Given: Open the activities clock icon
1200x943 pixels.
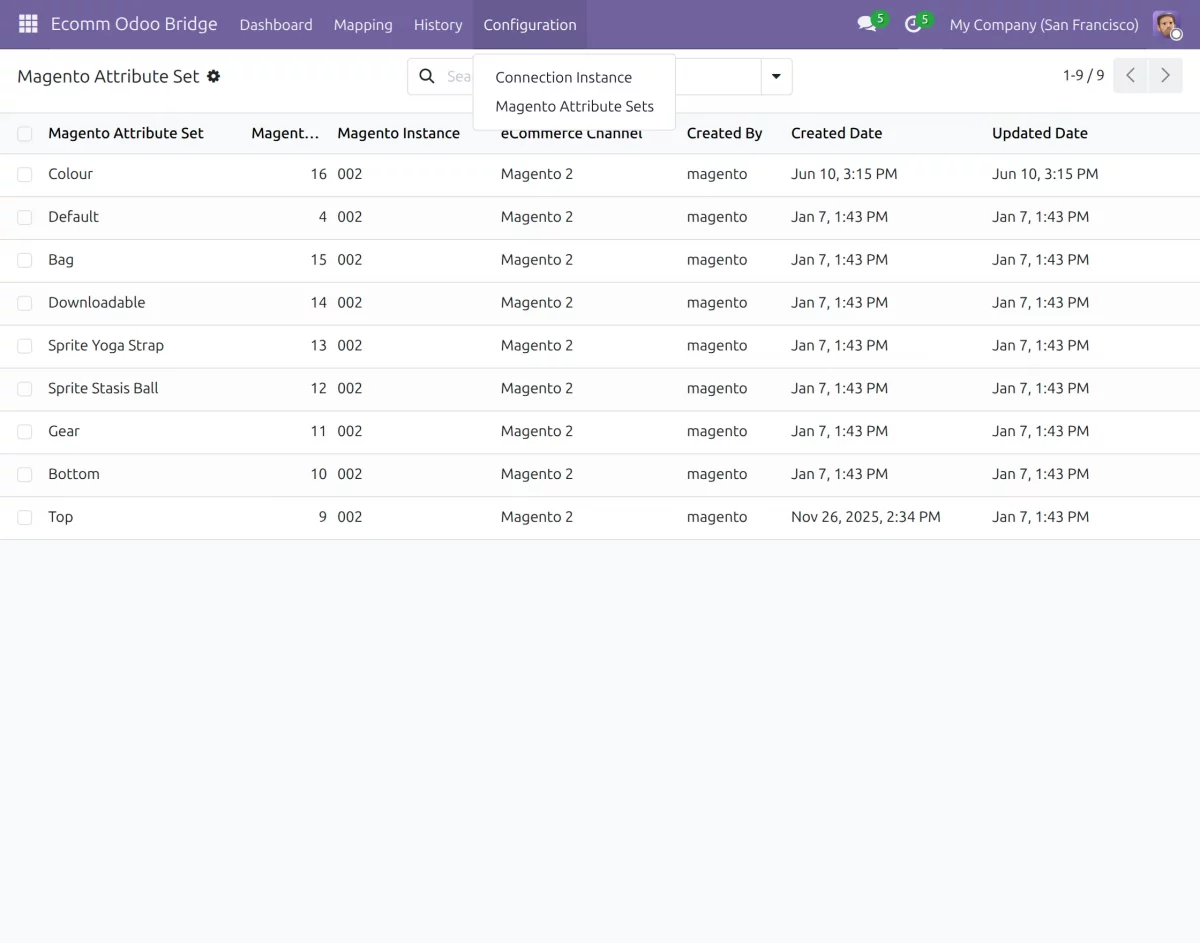Looking at the screenshot, I should (x=913, y=24).
